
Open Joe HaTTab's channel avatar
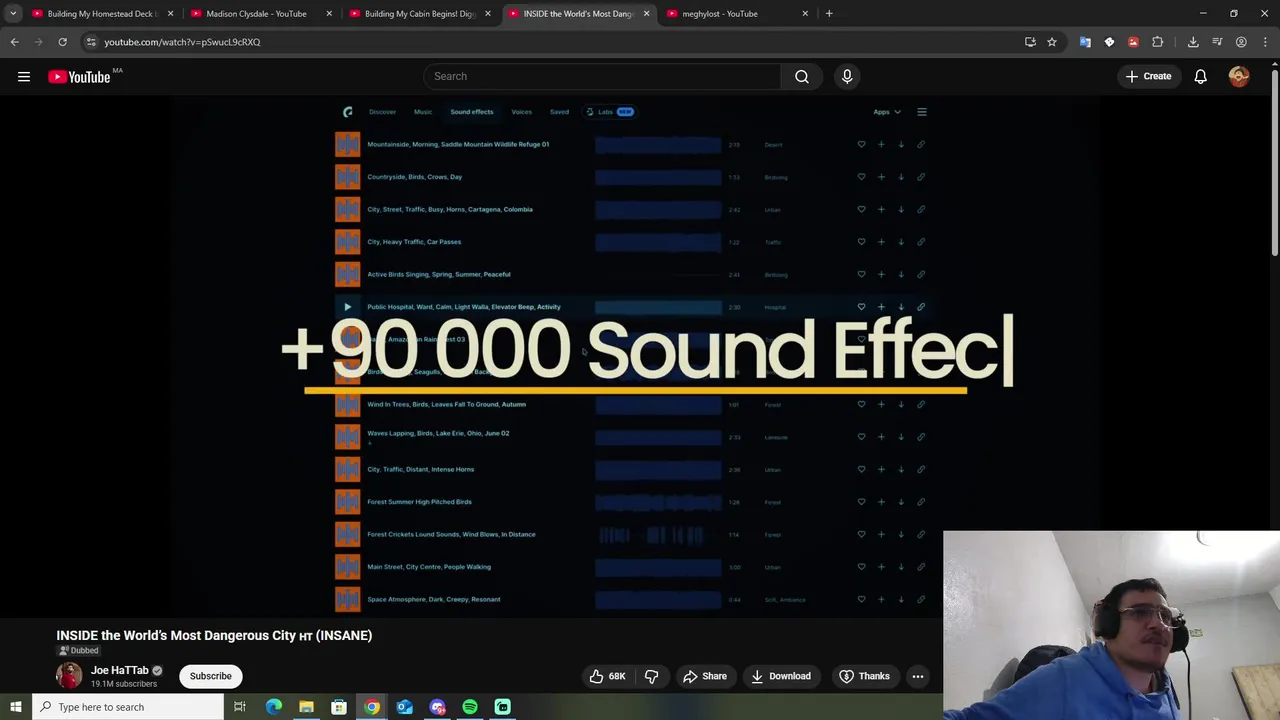pos(69,676)
